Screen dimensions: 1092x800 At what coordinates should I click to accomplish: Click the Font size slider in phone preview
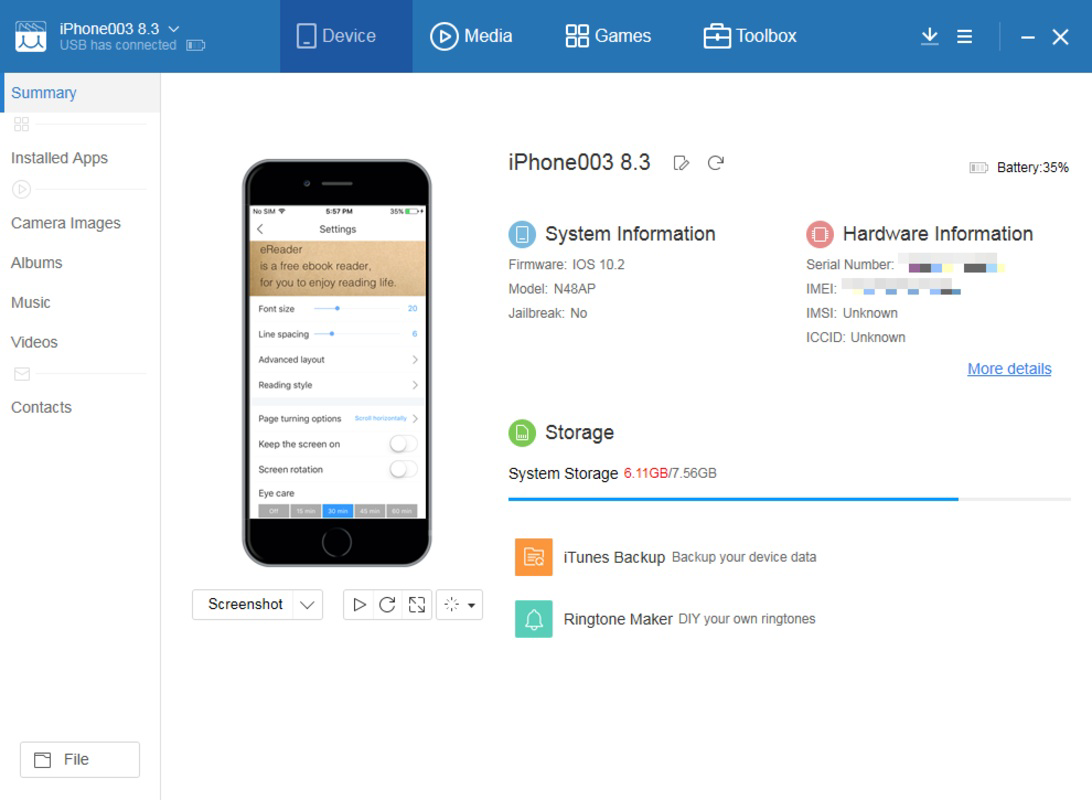pos(357,308)
